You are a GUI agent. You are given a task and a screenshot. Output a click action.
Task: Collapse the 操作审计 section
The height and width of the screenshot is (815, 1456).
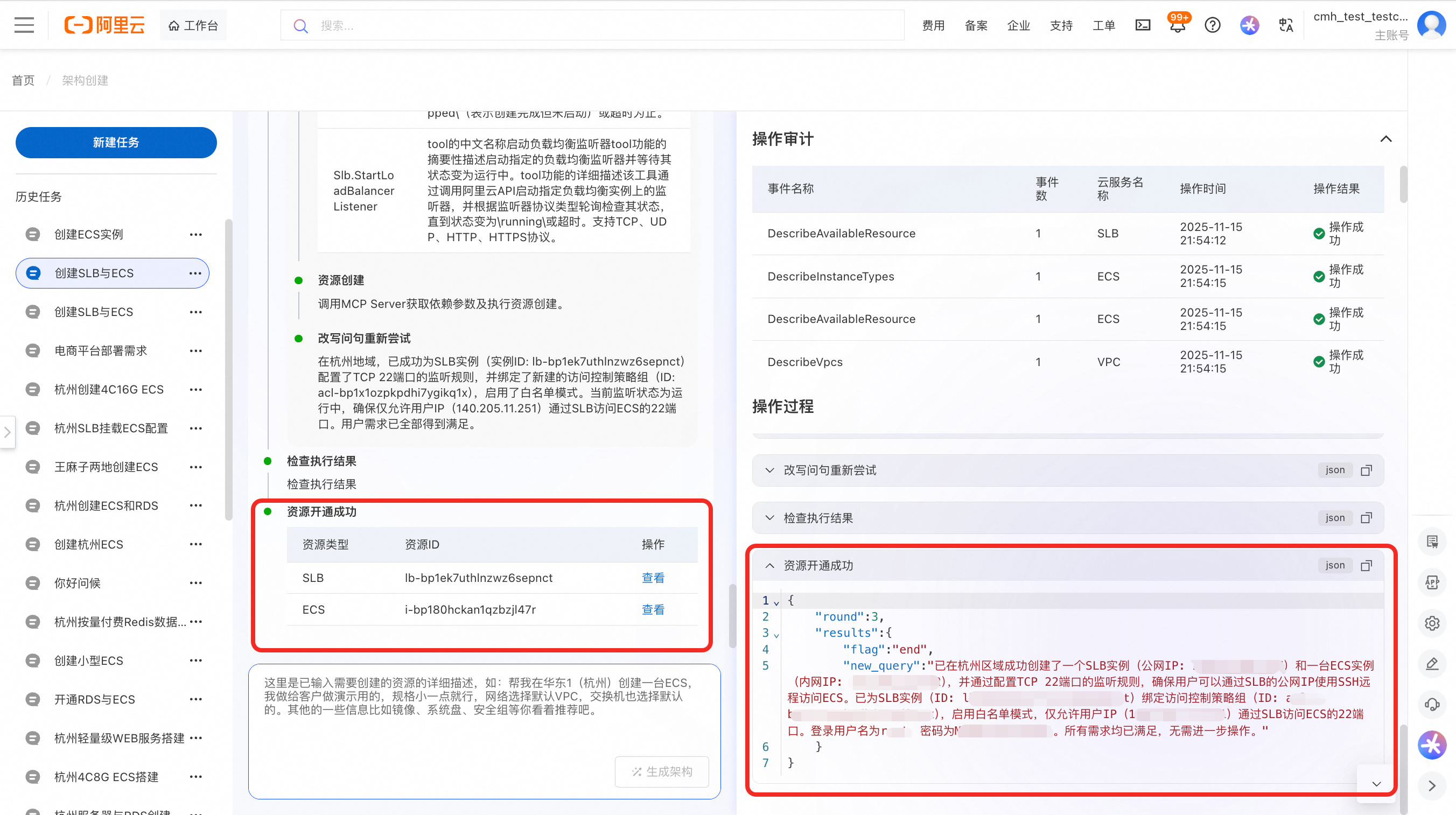click(x=1386, y=139)
